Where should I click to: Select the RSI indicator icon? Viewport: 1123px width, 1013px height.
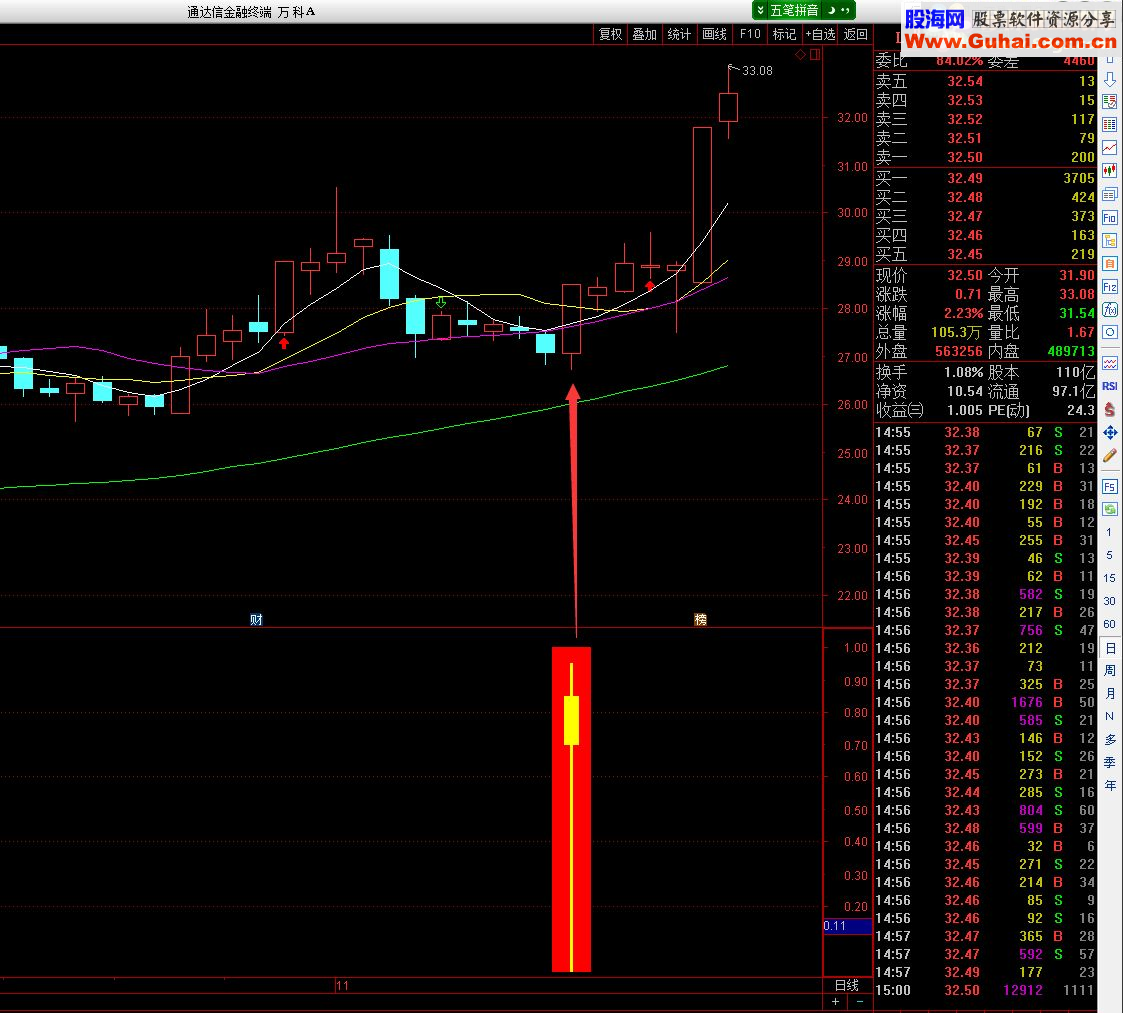(x=1109, y=386)
